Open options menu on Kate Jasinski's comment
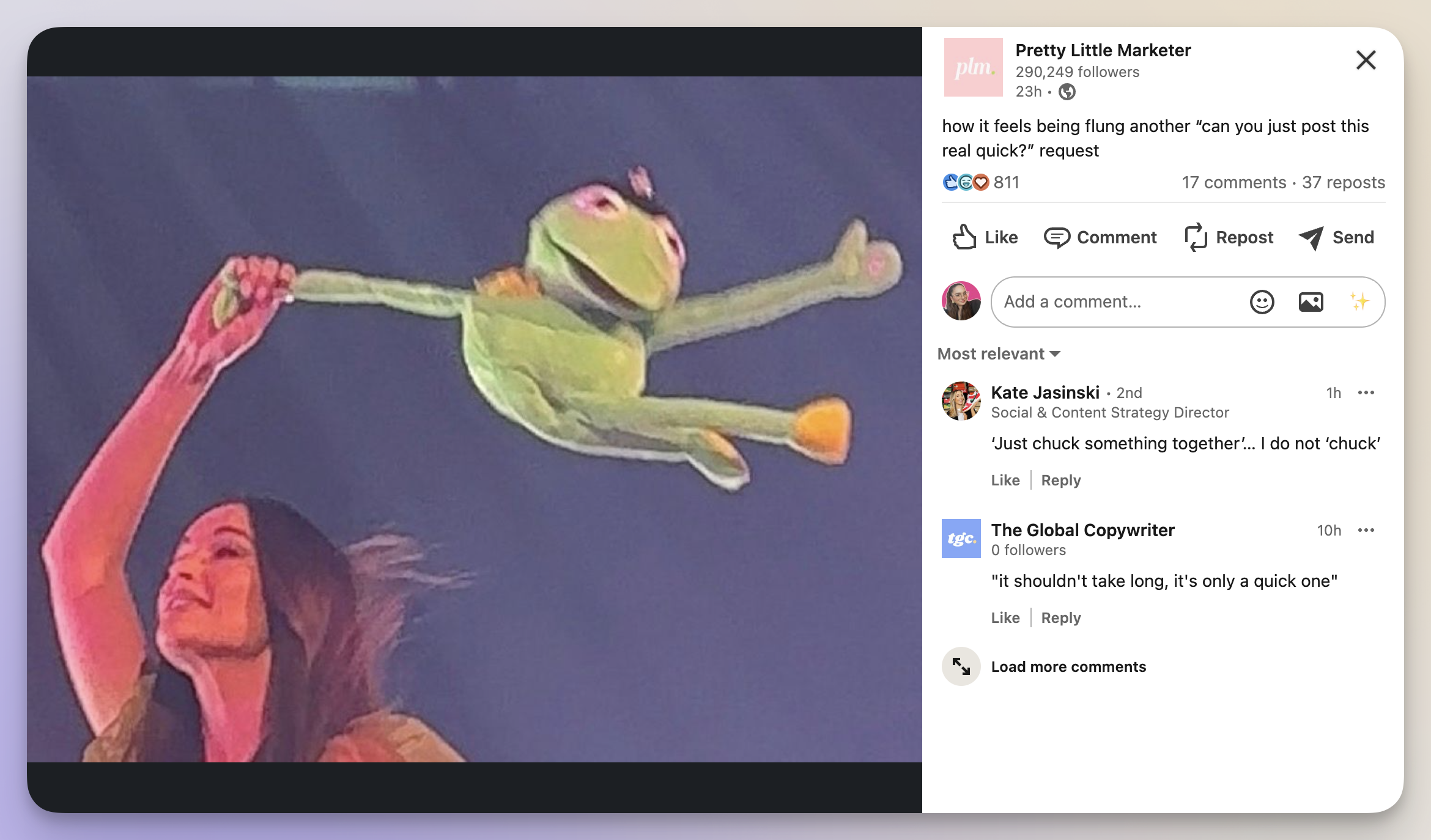Screen dimensions: 1431x840 [x=1366, y=392]
